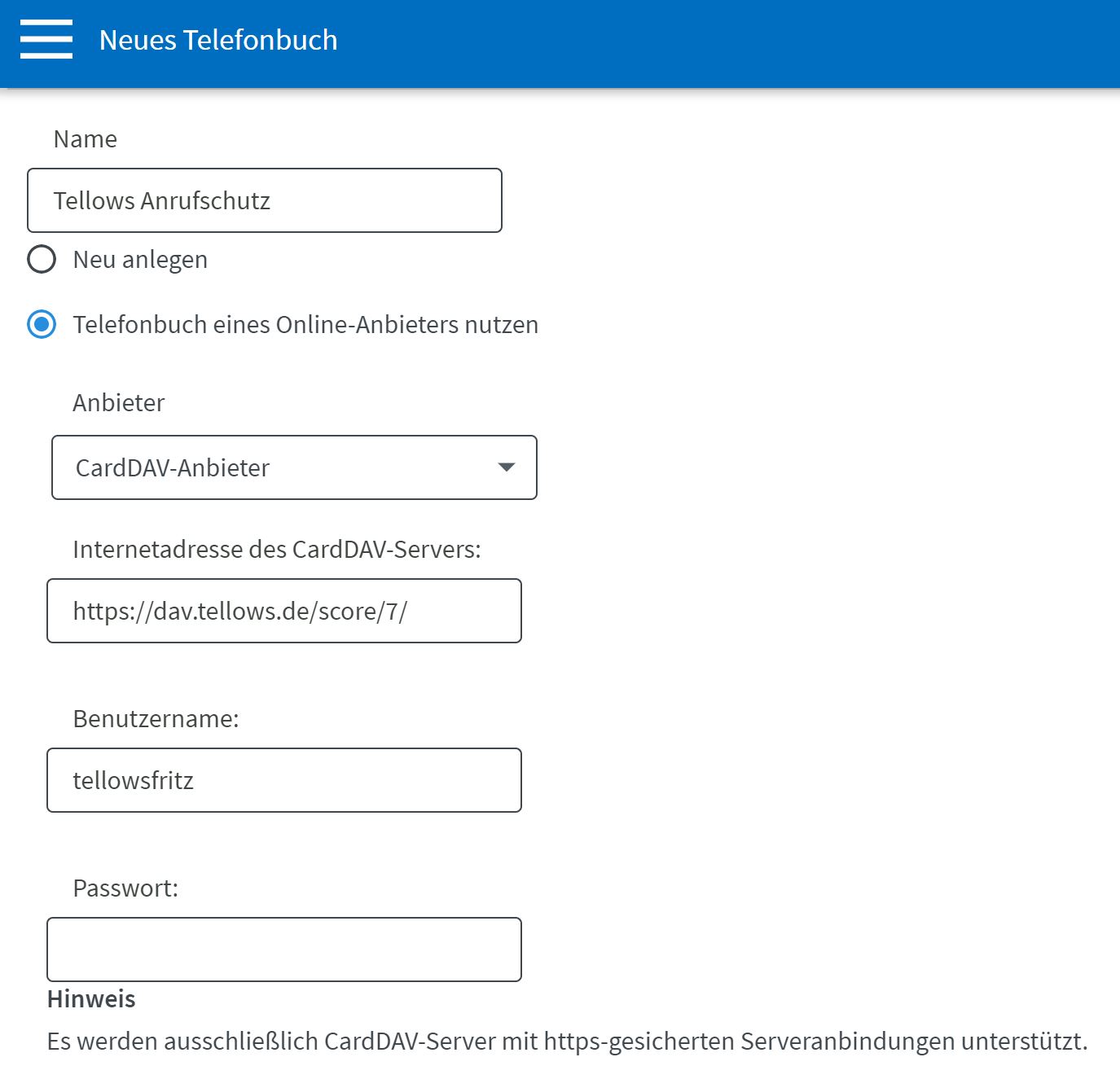
Task: Click into the empty Passwort field
Action: (x=283, y=950)
